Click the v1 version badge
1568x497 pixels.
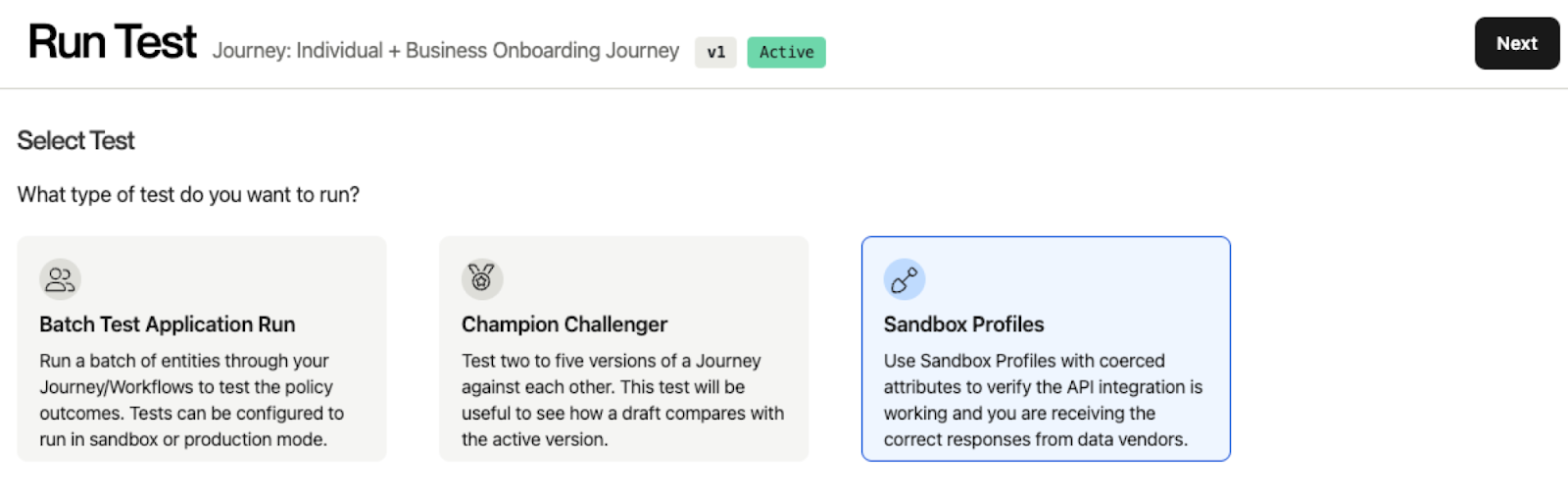point(715,52)
